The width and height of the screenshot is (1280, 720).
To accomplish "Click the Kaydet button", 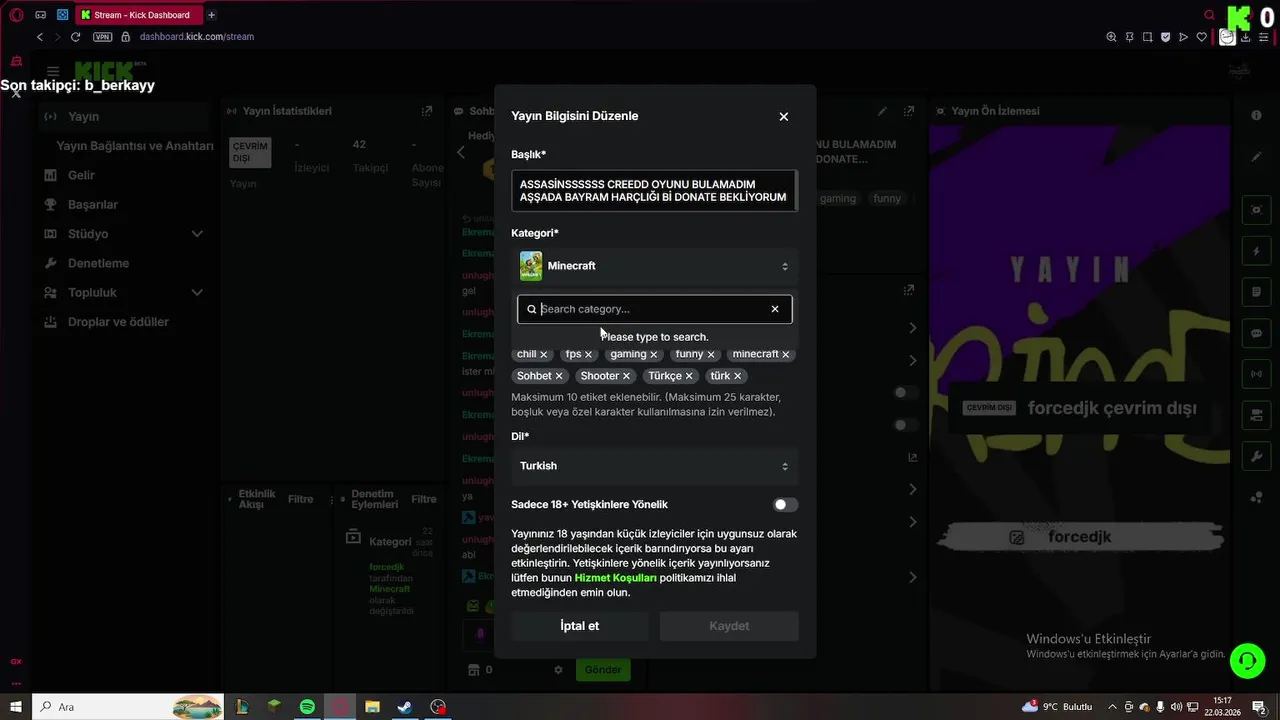I will pyautogui.click(x=729, y=626).
